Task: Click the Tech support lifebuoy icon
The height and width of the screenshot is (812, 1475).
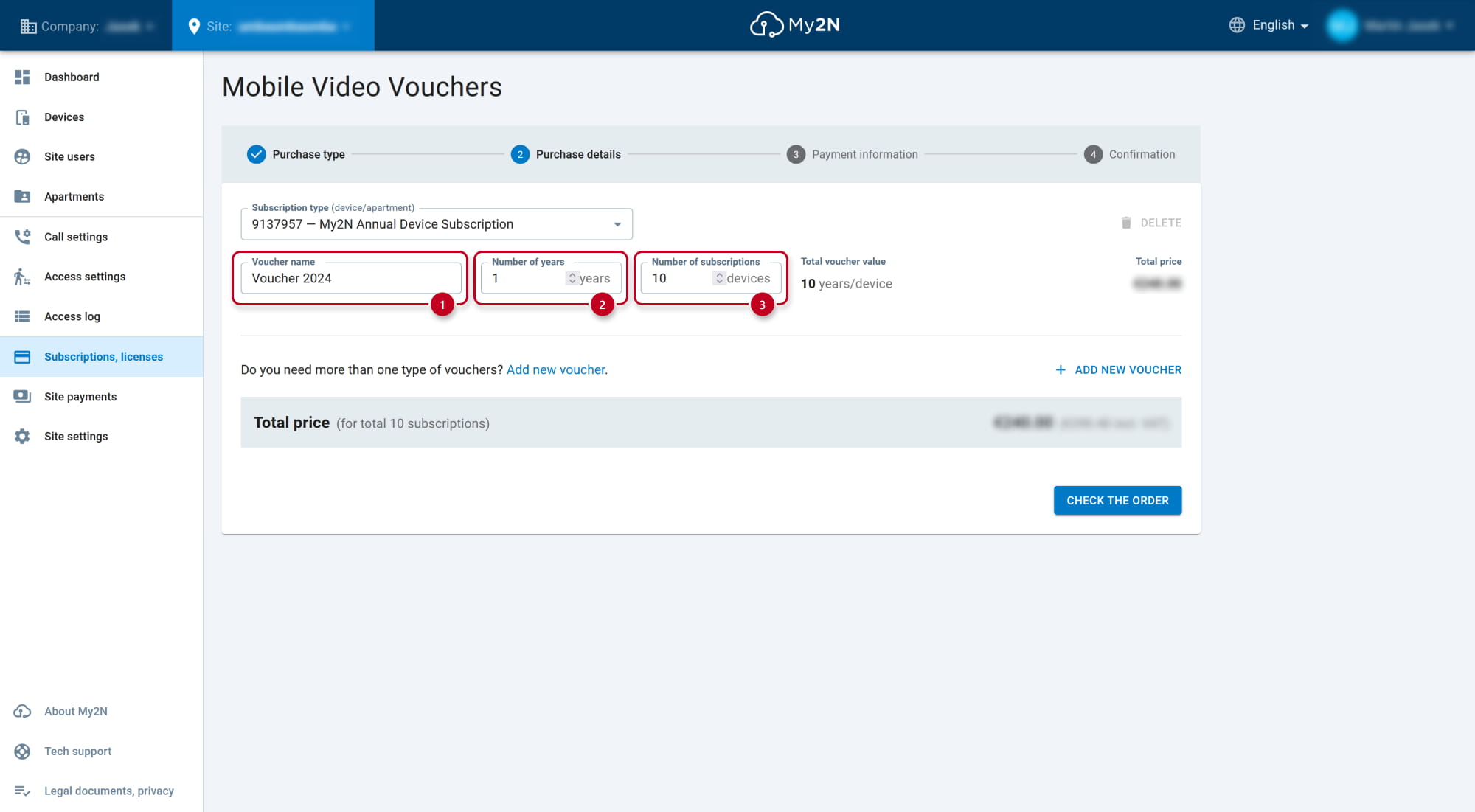Action: coord(22,751)
